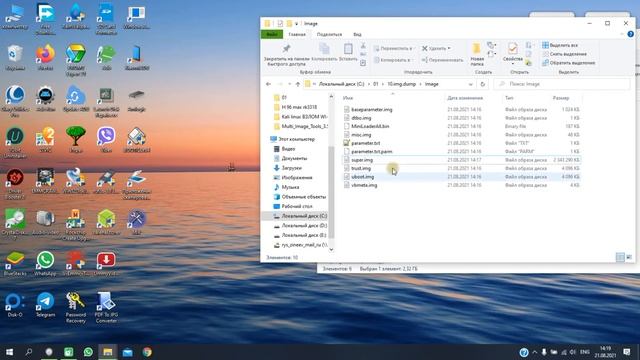
Task: Click Invert selection in the ribbon
Action: pos(568,63)
